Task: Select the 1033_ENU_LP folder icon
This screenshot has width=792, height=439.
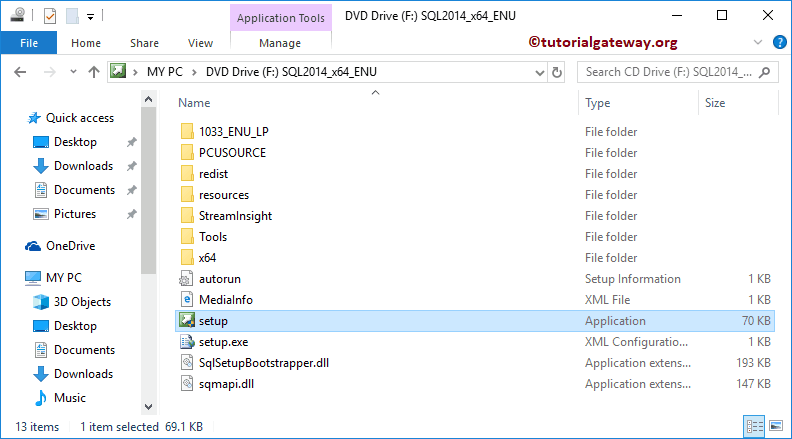Action: coord(187,131)
